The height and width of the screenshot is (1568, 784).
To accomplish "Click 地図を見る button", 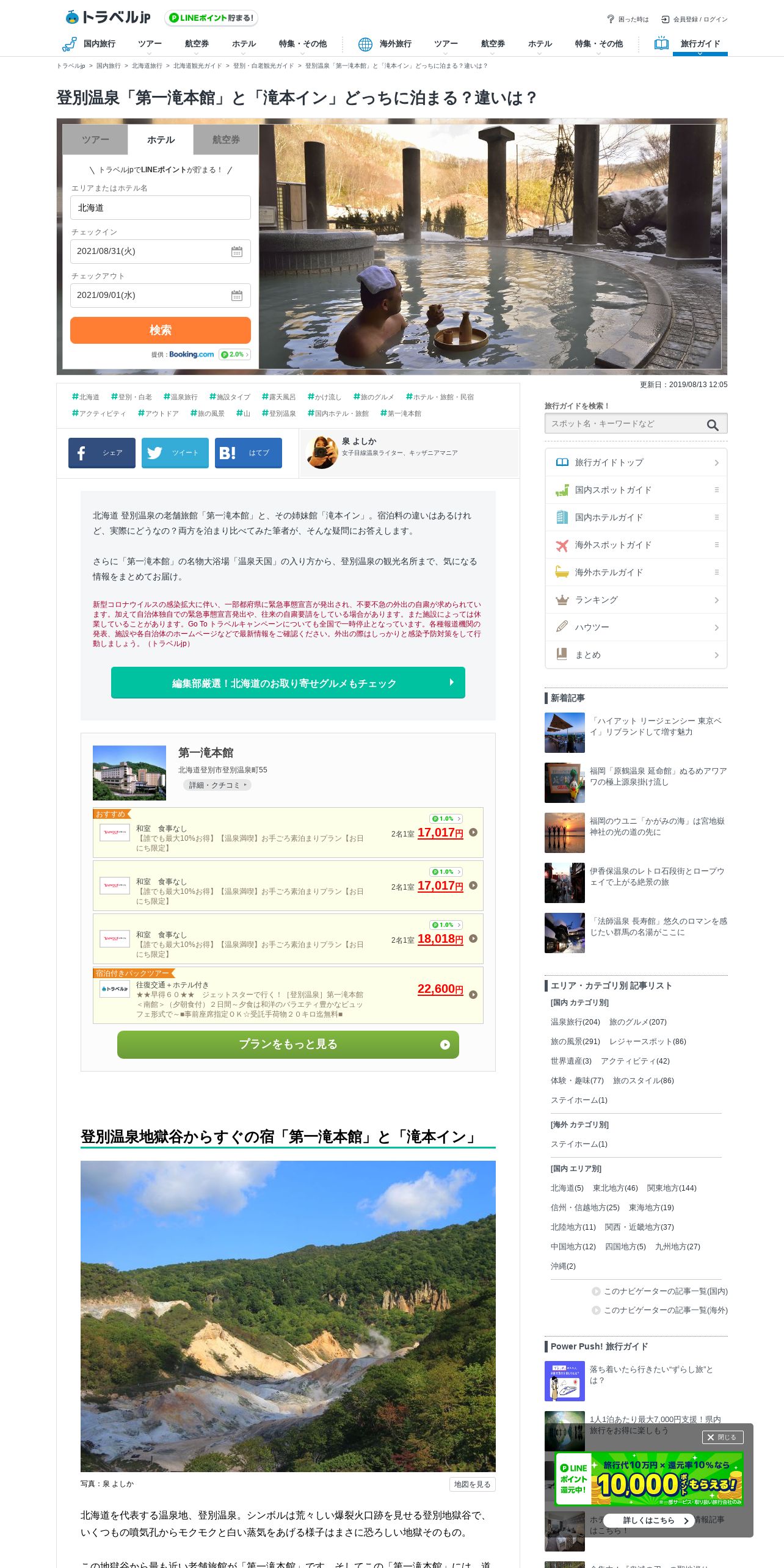I will point(472,1484).
